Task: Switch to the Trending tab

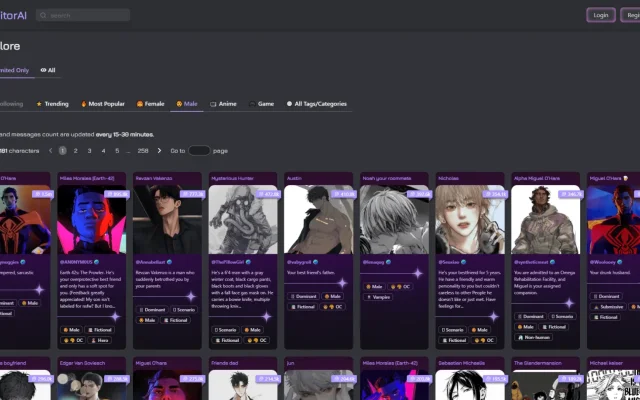Action: point(52,104)
